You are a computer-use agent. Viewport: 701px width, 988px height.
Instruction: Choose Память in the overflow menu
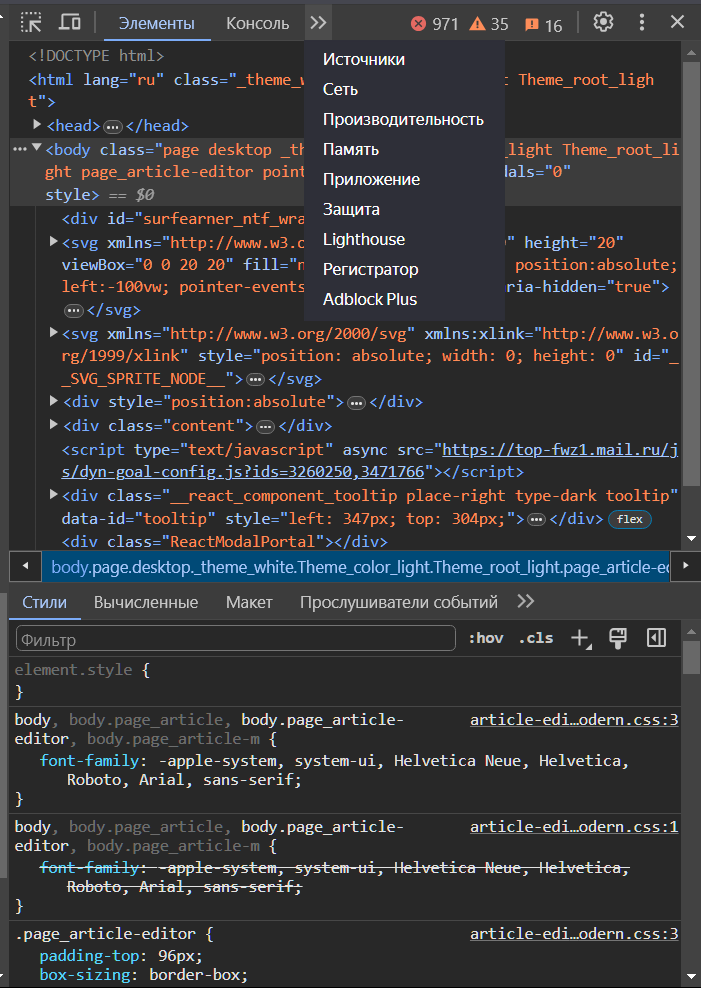[x=404, y=149]
